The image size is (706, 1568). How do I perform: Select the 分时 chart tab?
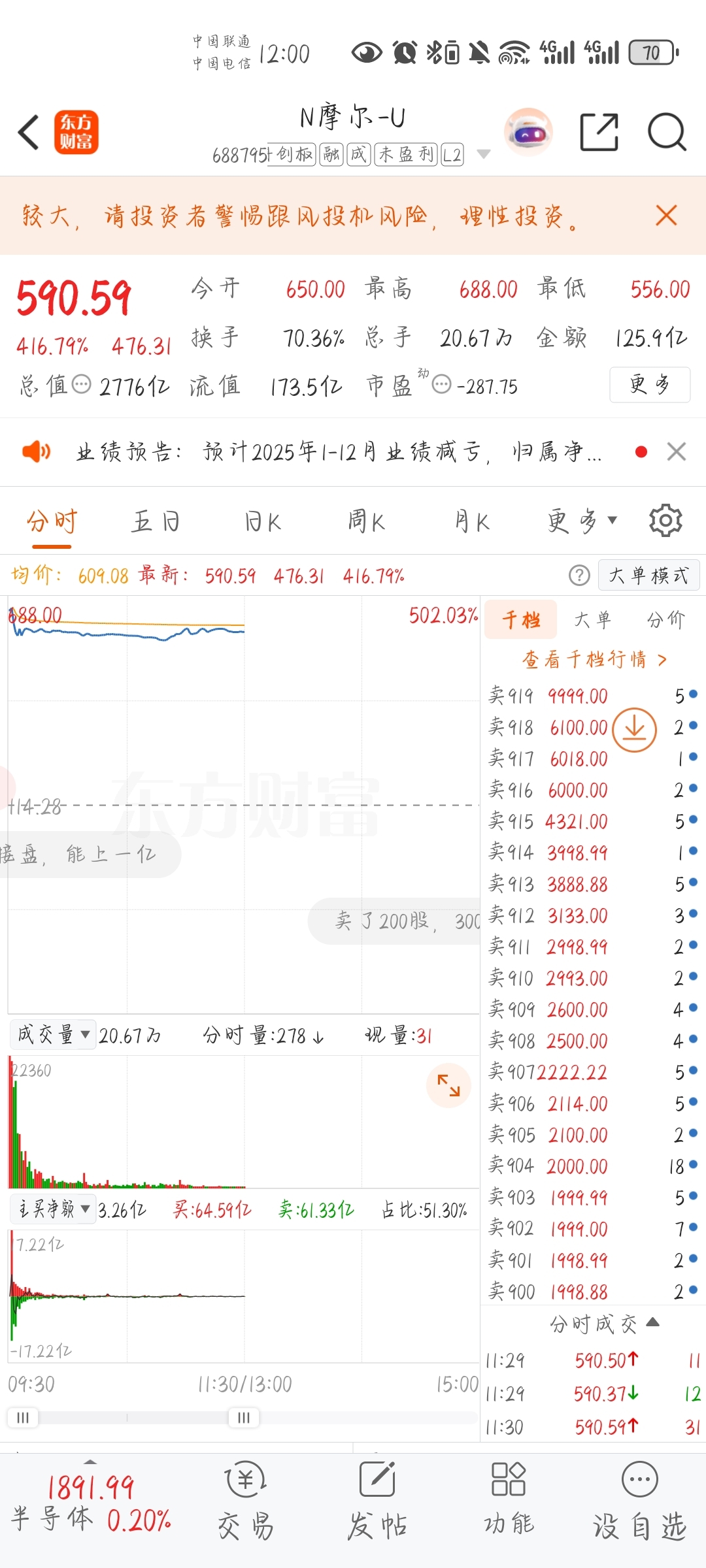(52, 521)
